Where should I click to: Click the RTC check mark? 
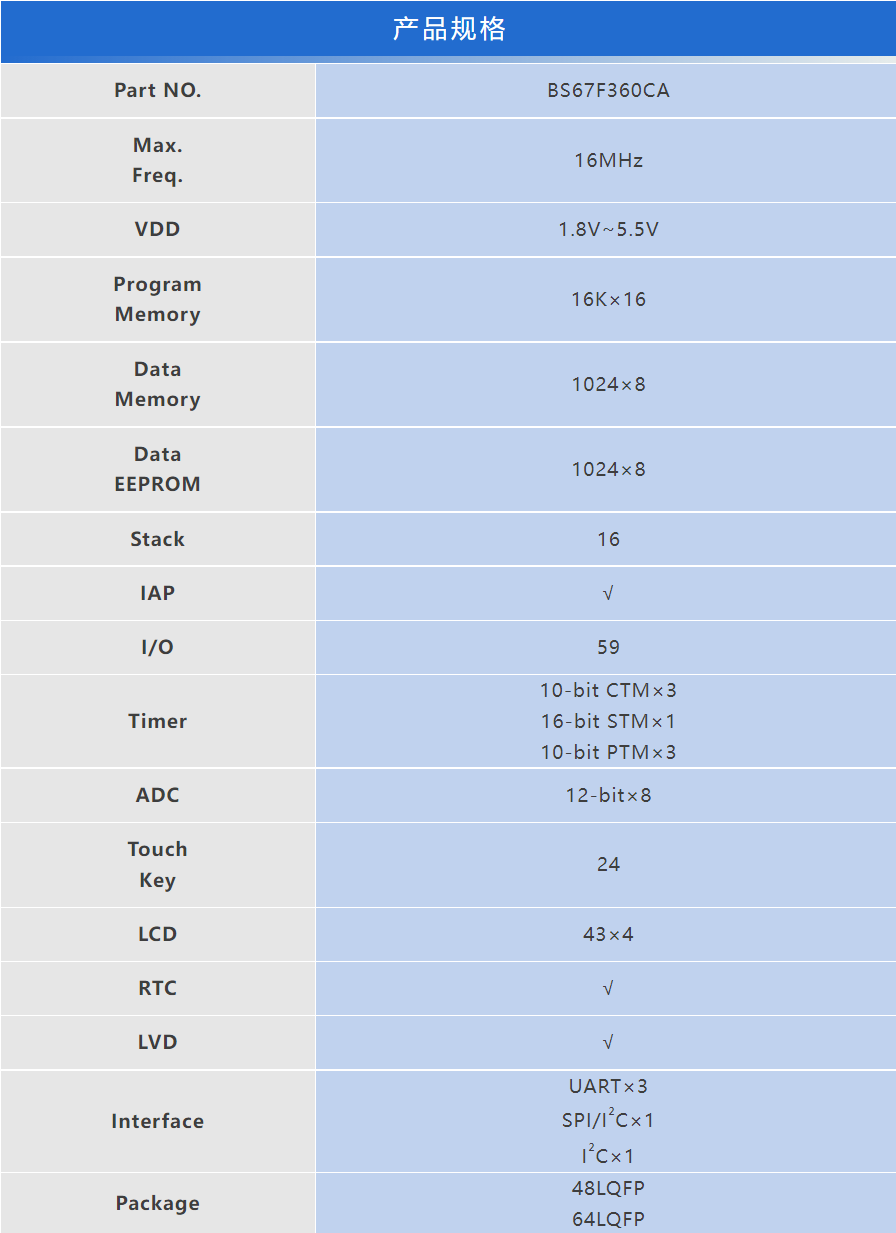point(608,989)
